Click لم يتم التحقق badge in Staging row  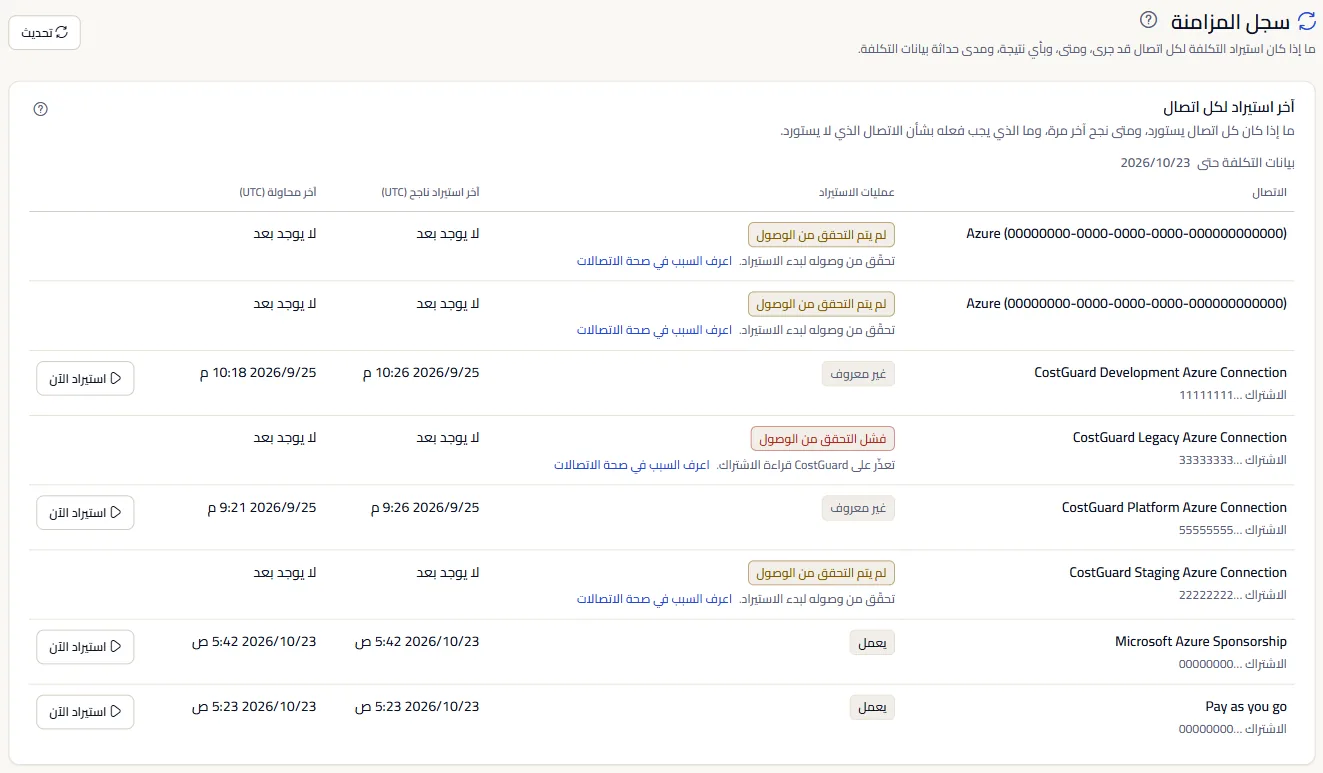821,573
